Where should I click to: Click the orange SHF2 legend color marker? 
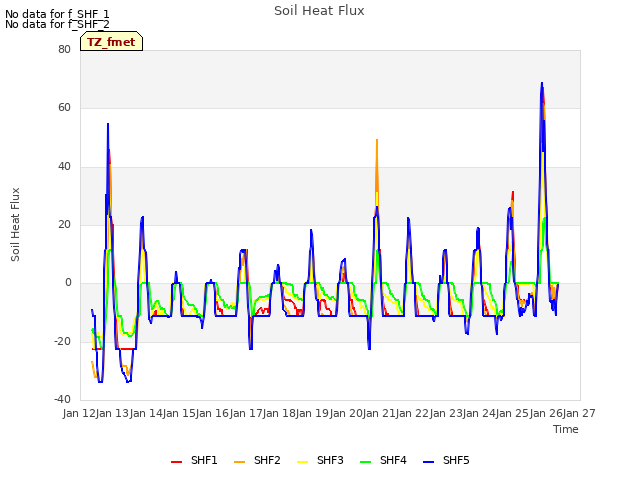[x=240, y=462]
